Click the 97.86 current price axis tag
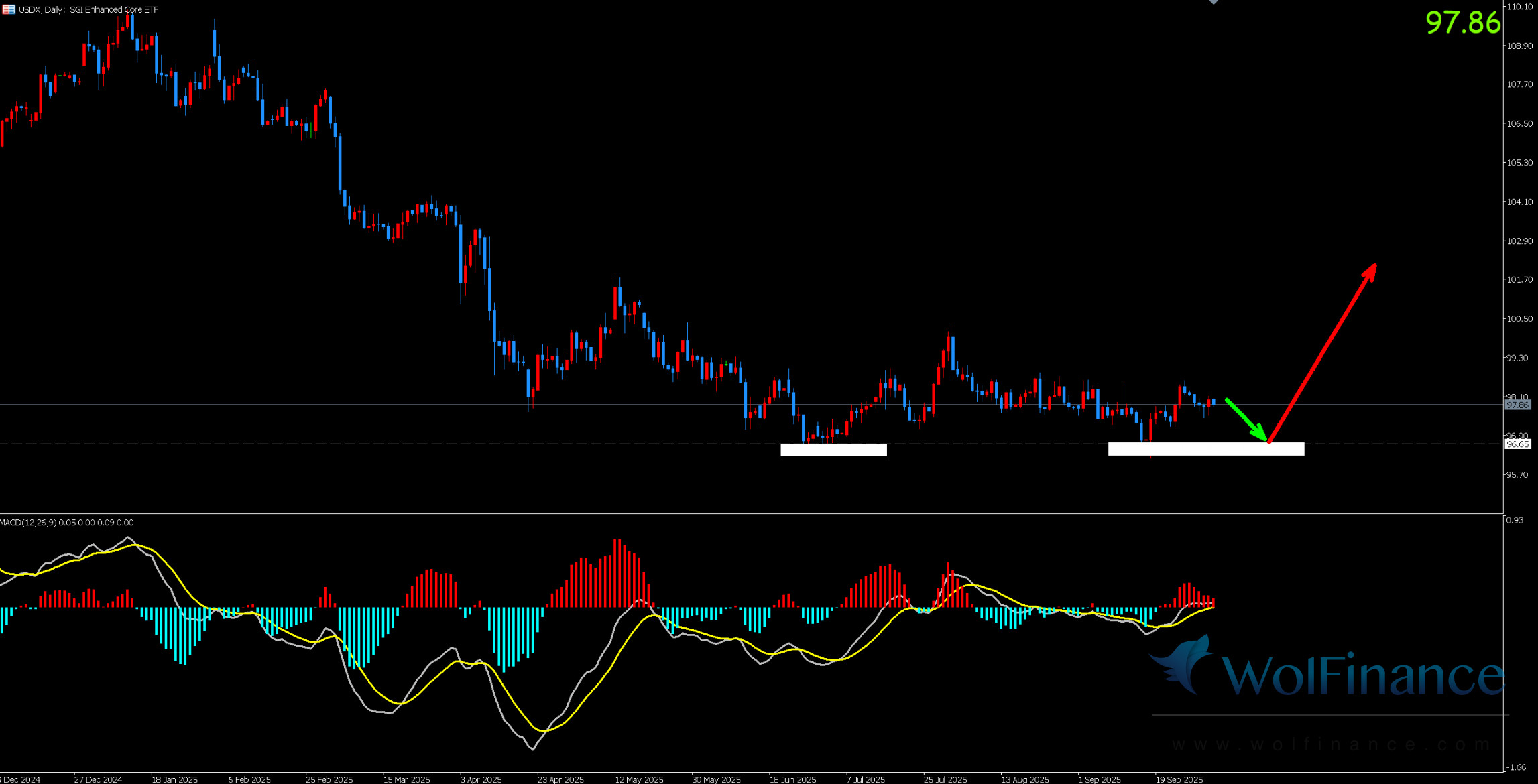 coord(1517,405)
